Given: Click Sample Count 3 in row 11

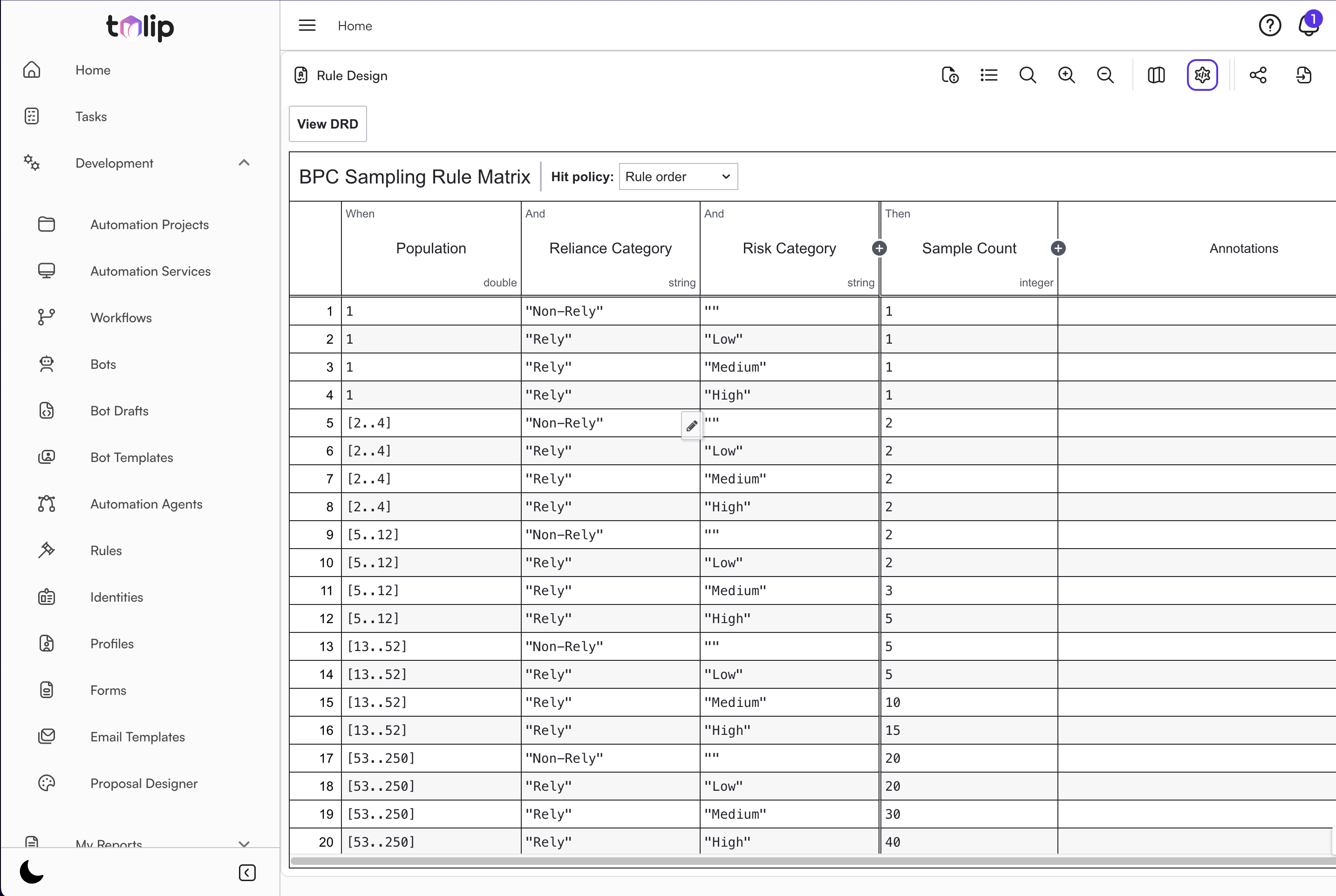Looking at the screenshot, I should 969,591.
